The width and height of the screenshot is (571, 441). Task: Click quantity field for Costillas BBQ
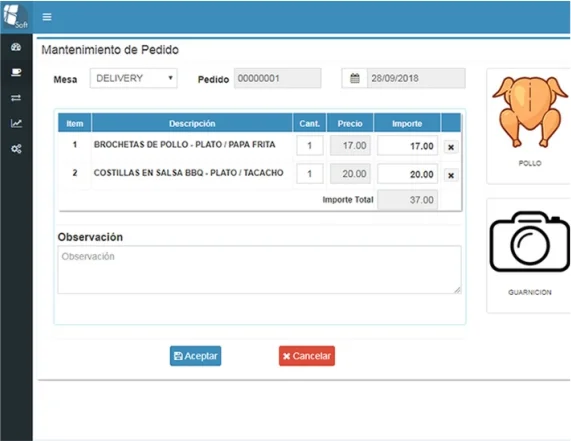point(310,174)
